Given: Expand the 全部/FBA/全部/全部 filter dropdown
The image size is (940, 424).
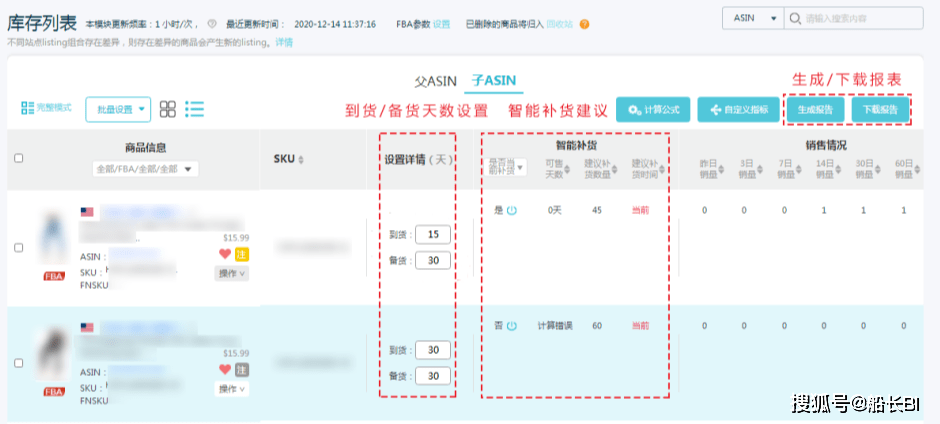Looking at the screenshot, I should [x=145, y=169].
